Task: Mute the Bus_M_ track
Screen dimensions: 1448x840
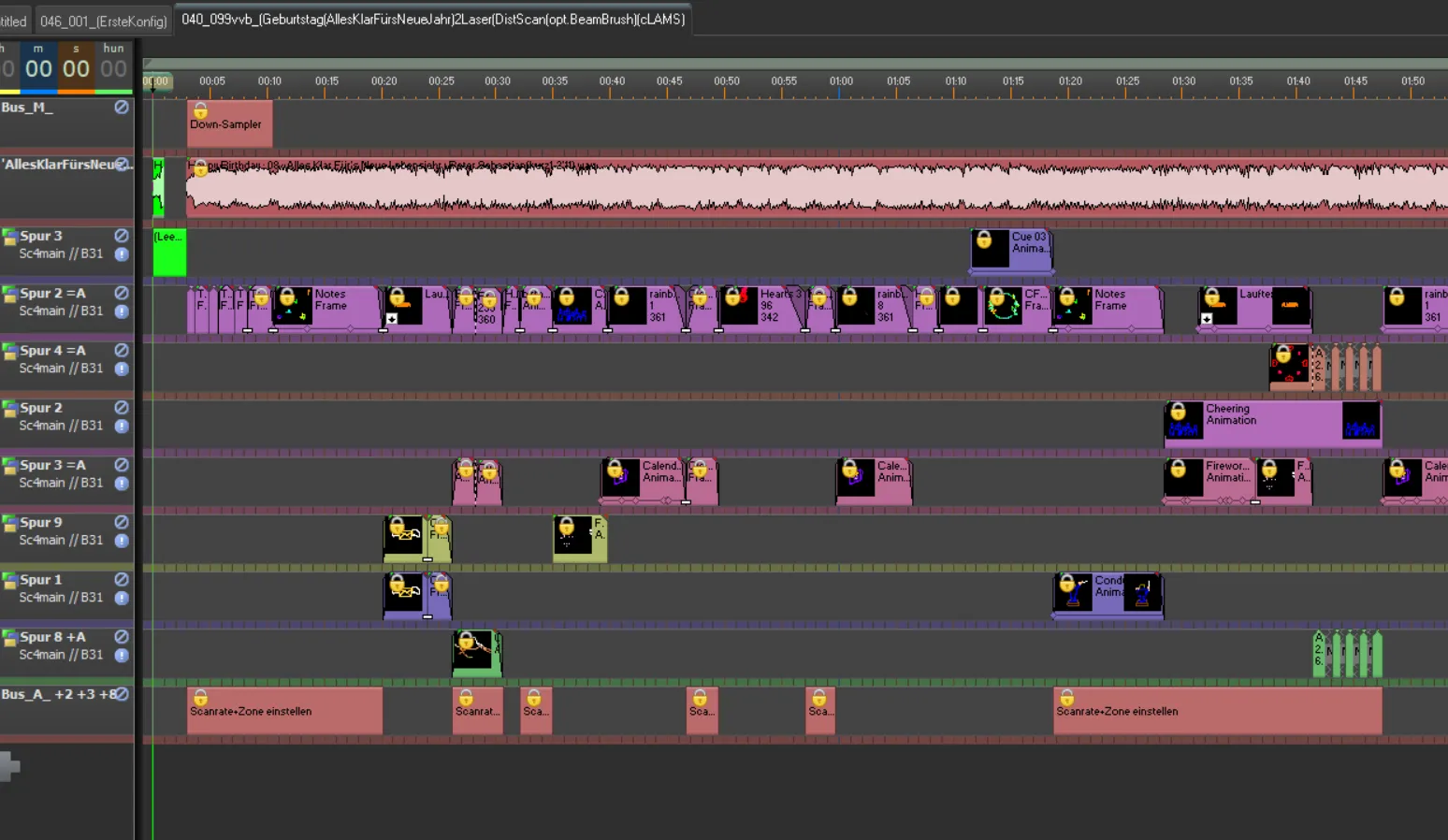Action: tap(122, 108)
